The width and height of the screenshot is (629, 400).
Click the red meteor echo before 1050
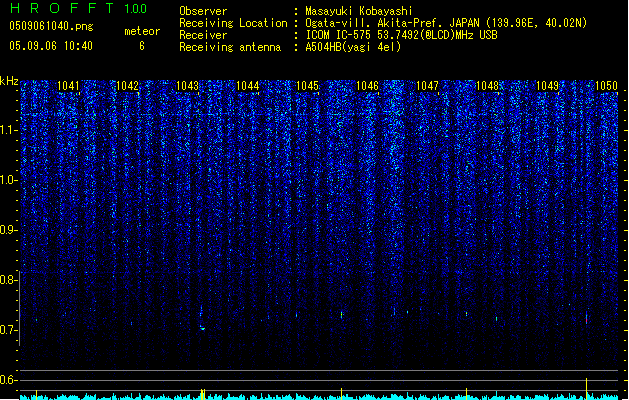coord(586,319)
